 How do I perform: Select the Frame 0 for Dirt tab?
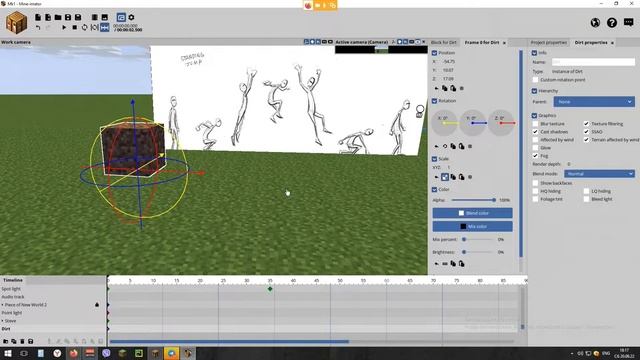pos(482,42)
